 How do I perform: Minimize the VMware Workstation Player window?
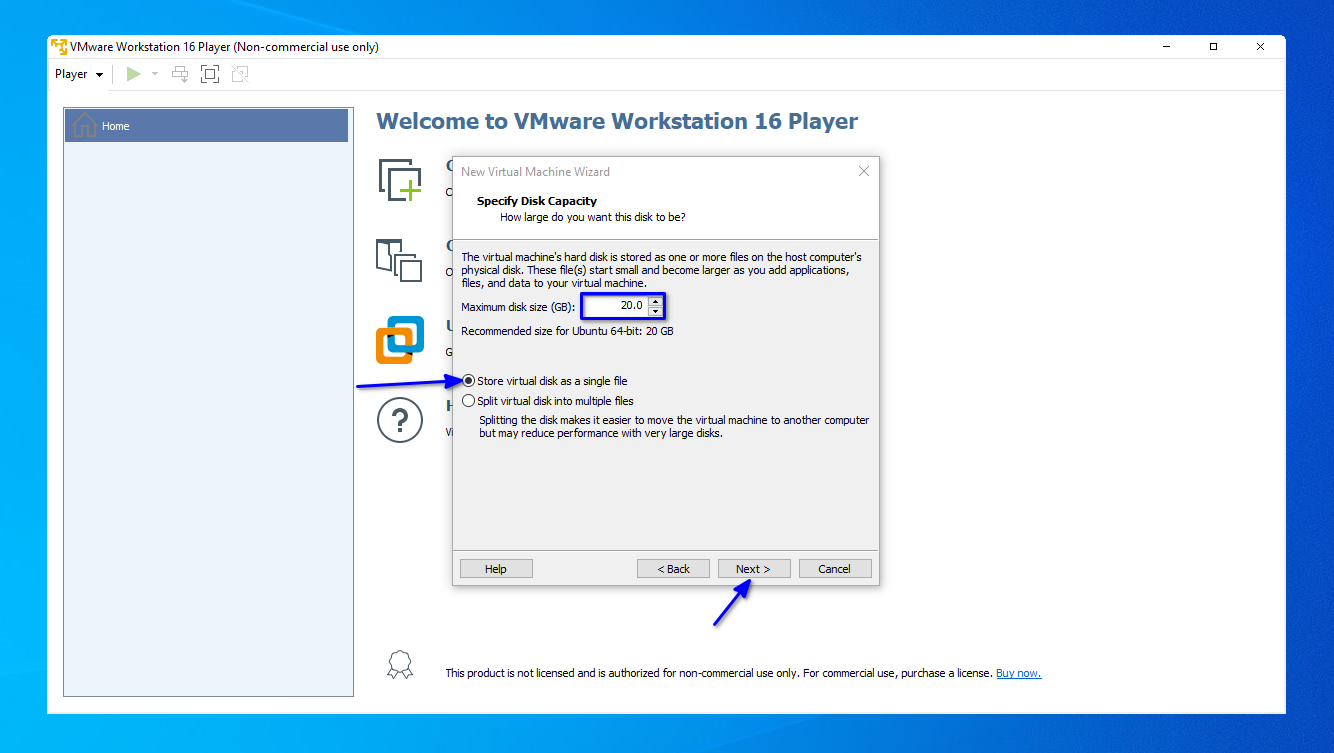point(1167,46)
